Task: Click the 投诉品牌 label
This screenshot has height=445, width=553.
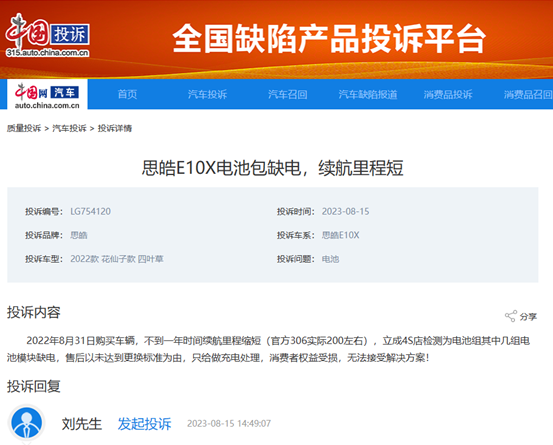Action: pyautogui.click(x=44, y=235)
